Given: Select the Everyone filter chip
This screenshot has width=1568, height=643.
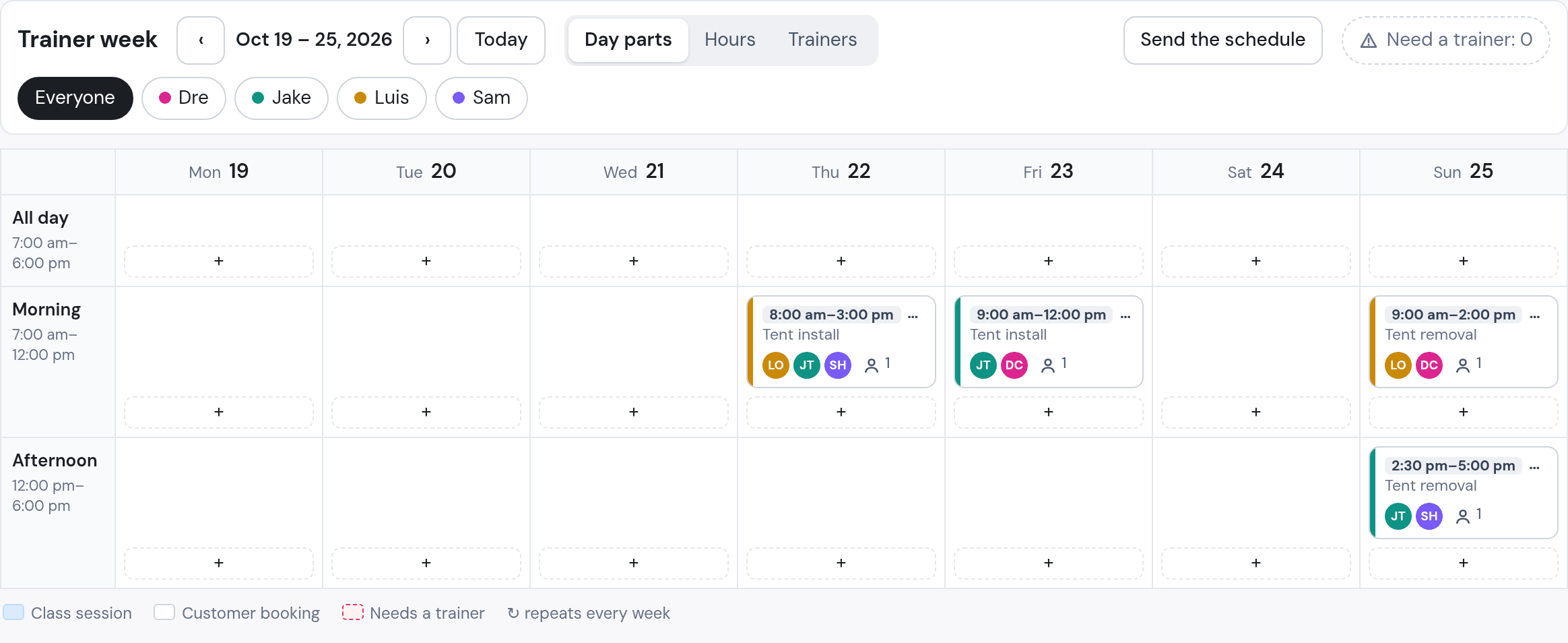Looking at the screenshot, I should point(75,98).
